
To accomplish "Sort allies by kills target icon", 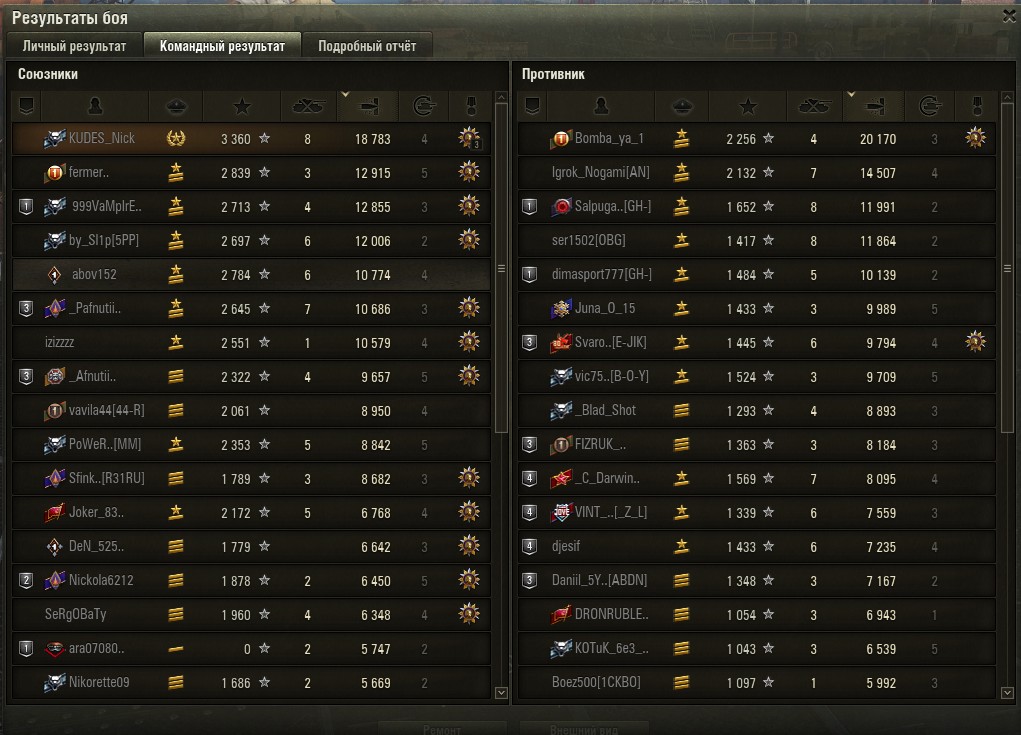I will point(424,106).
